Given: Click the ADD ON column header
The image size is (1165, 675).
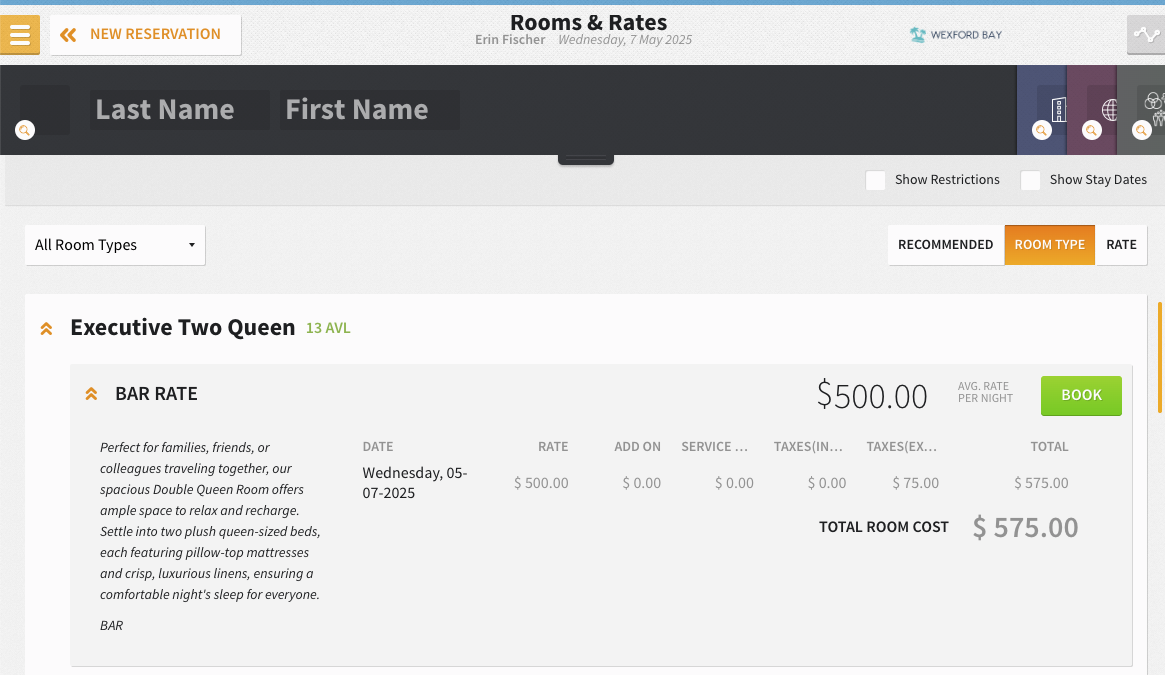Looking at the screenshot, I should [637, 447].
